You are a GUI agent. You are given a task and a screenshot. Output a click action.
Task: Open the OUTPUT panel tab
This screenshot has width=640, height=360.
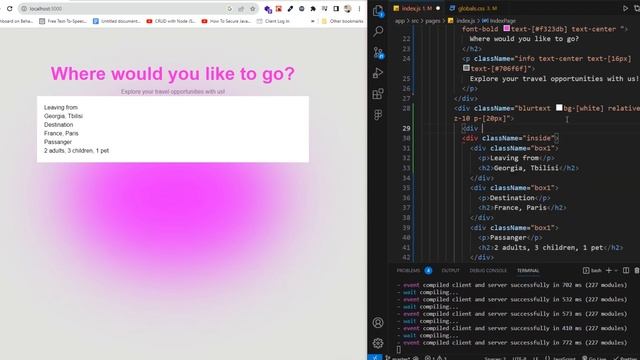click(x=450, y=270)
